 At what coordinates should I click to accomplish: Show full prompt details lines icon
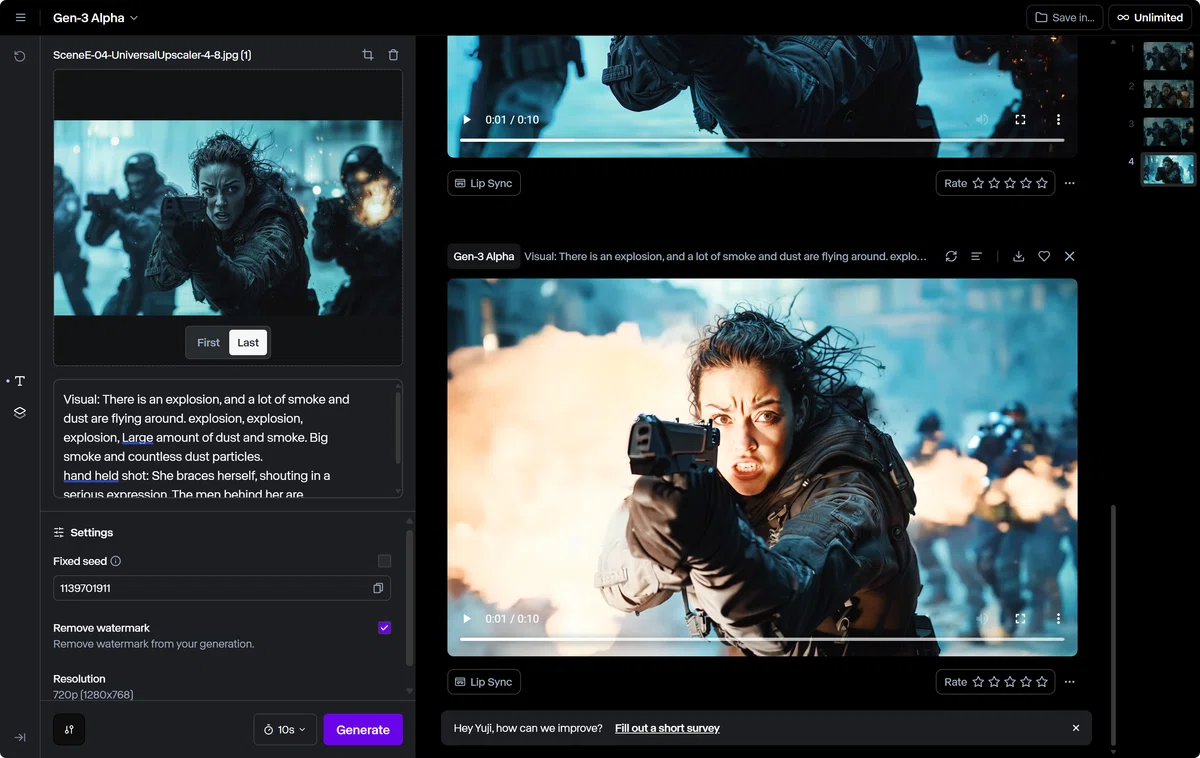[977, 256]
